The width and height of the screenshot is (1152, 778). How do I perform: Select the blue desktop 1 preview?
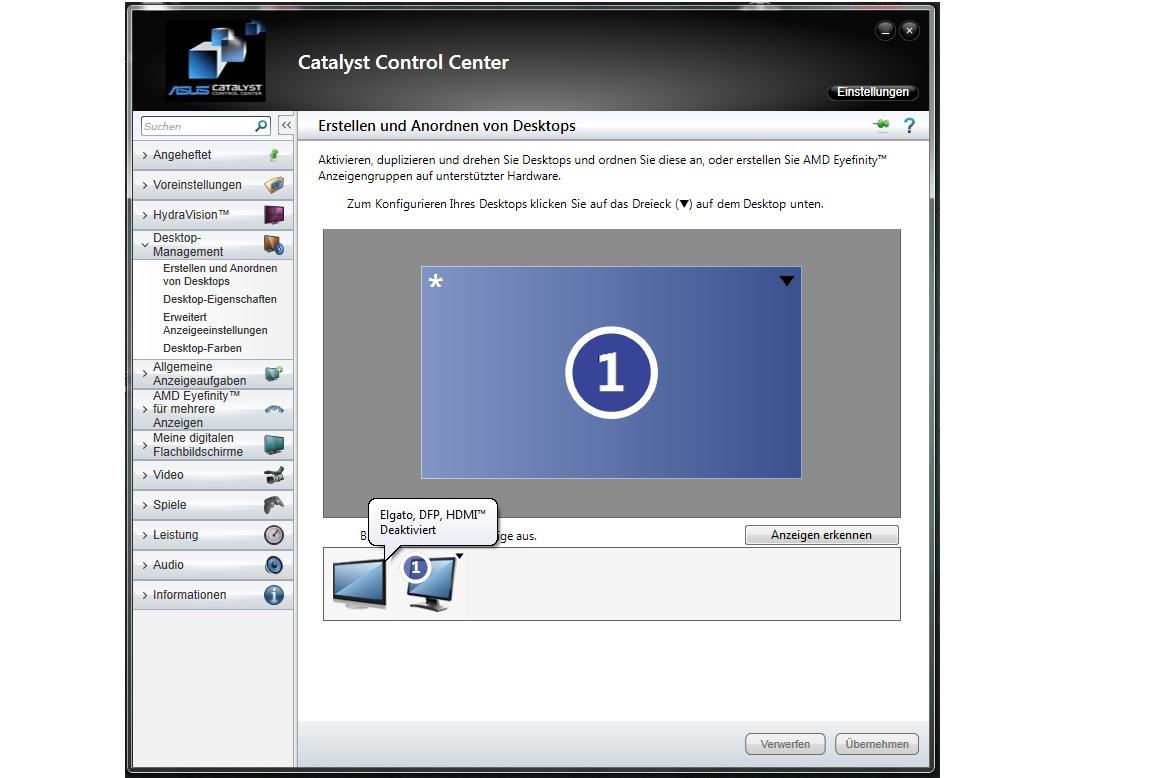611,372
